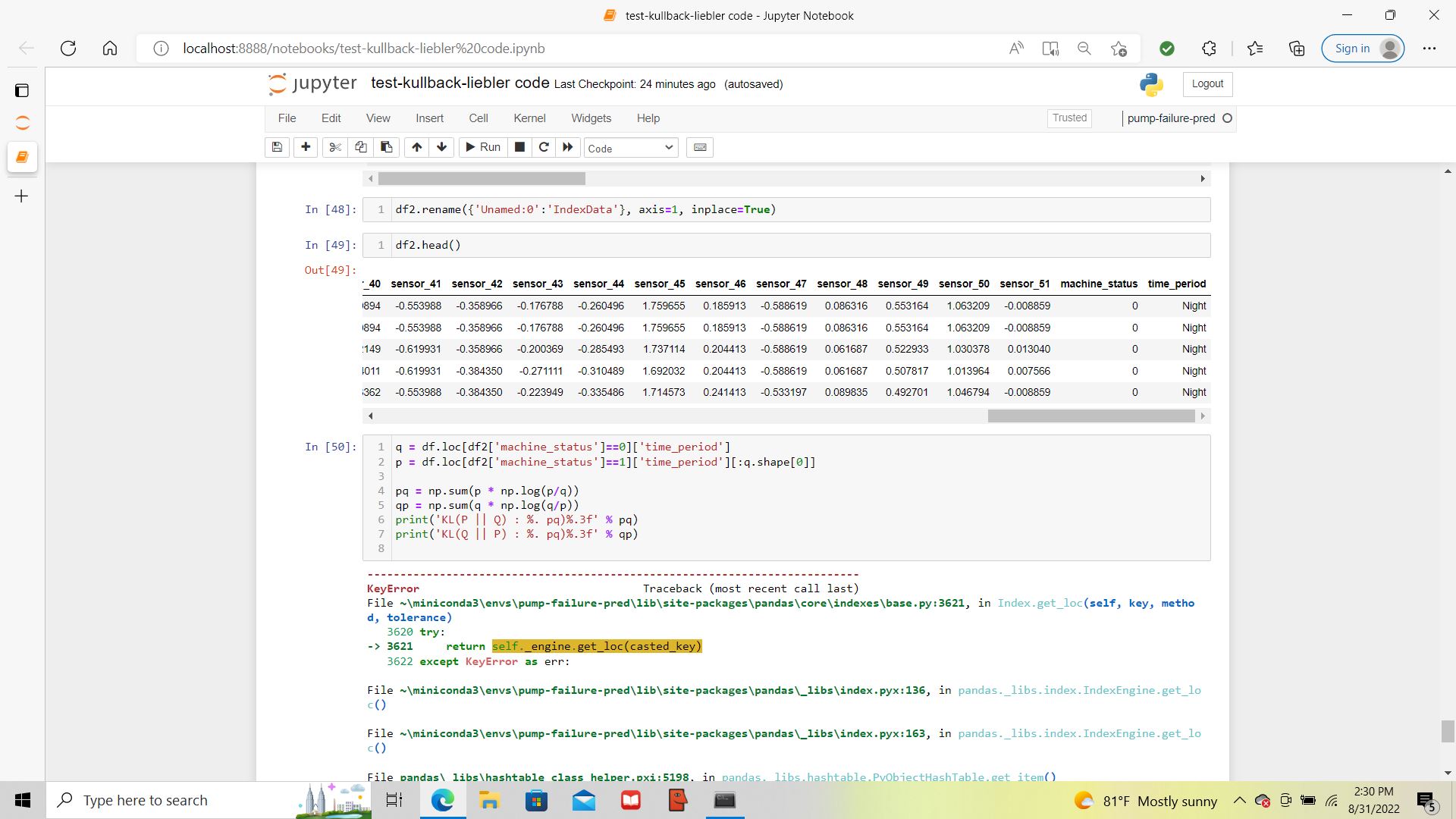This screenshot has width=1456, height=819.
Task: Insert a new cell below
Action: [306, 147]
